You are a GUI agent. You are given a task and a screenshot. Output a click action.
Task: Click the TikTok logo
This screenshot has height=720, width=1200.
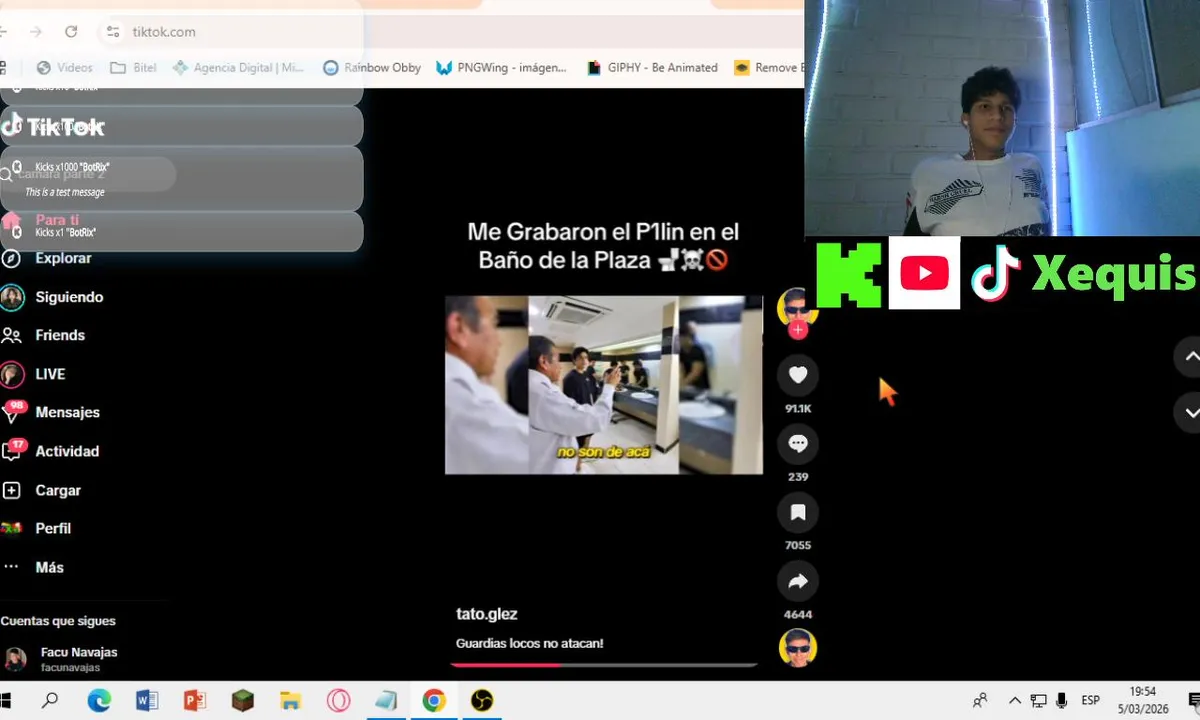click(x=53, y=126)
